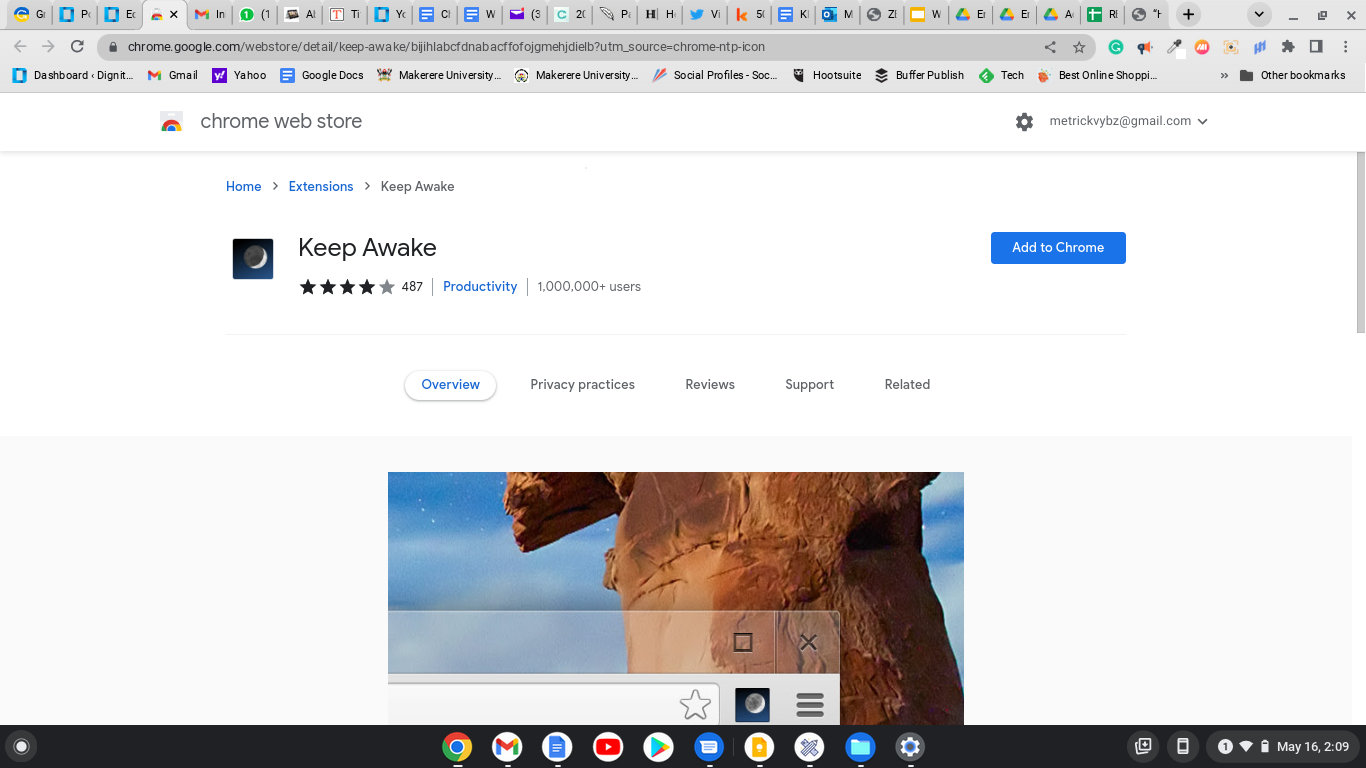Expand the metrickvybz@gmail.com account dropdown
This screenshot has height=768, width=1366.
(1129, 121)
